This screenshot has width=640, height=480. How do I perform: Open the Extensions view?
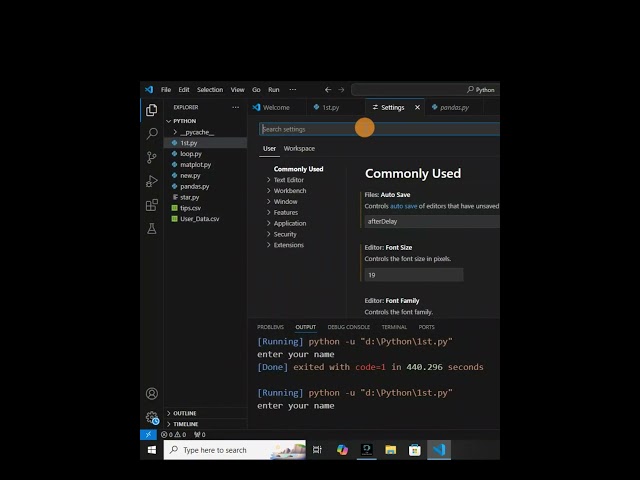pyautogui.click(x=151, y=205)
